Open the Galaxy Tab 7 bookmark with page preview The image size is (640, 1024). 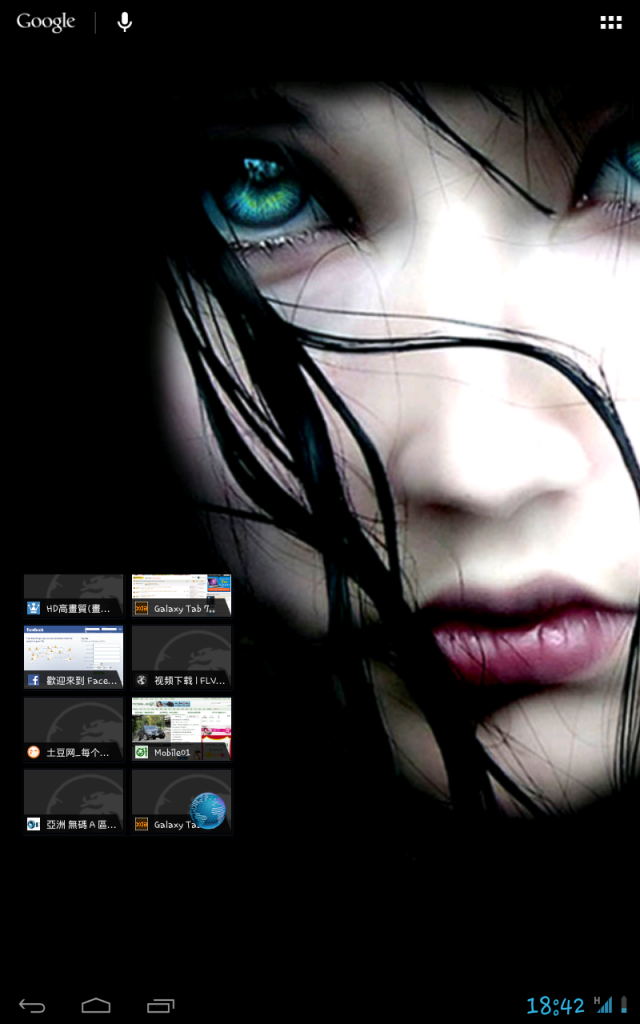[182, 596]
